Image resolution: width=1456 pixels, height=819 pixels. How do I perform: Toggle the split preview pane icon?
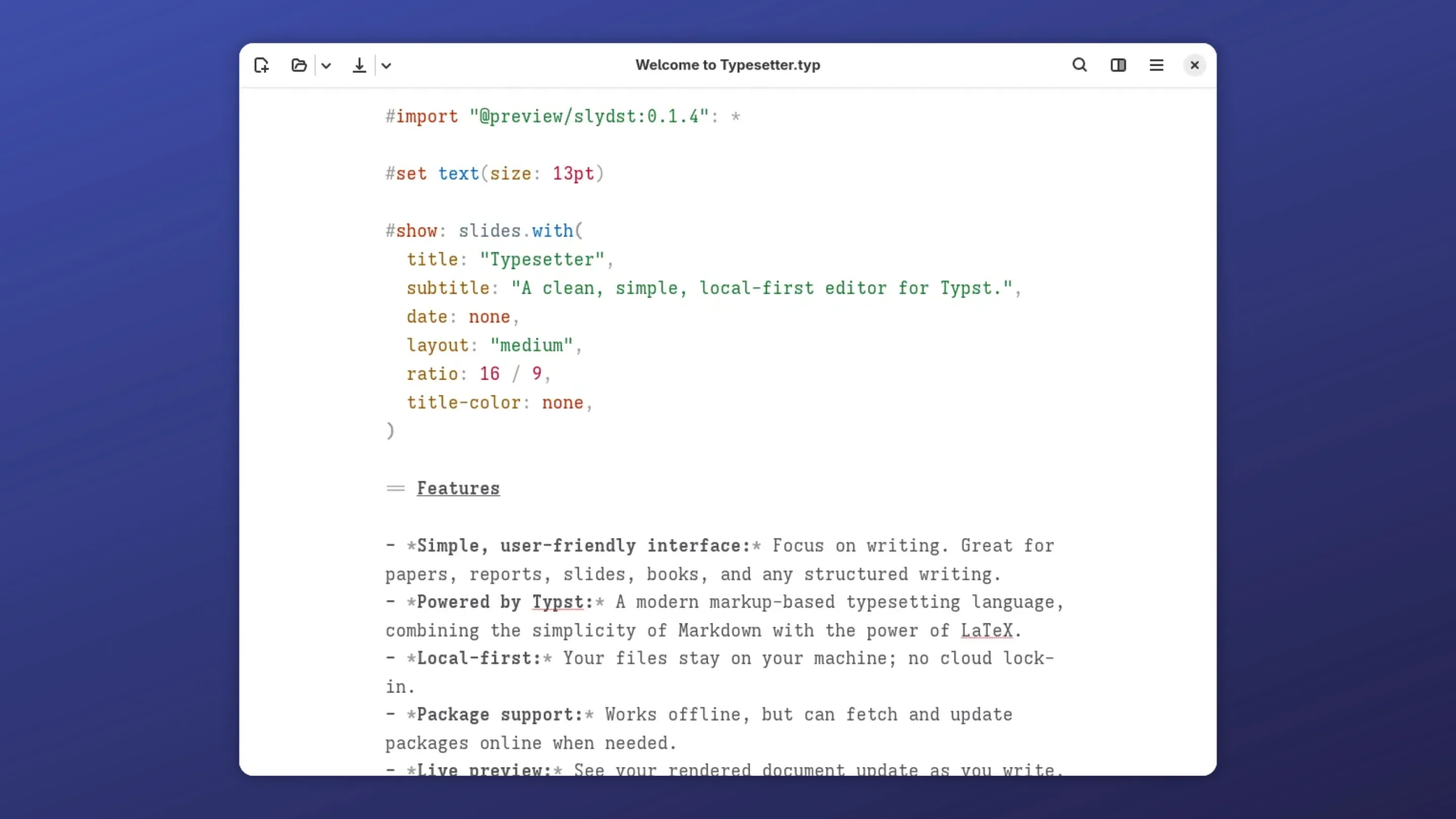click(1119, 65)
